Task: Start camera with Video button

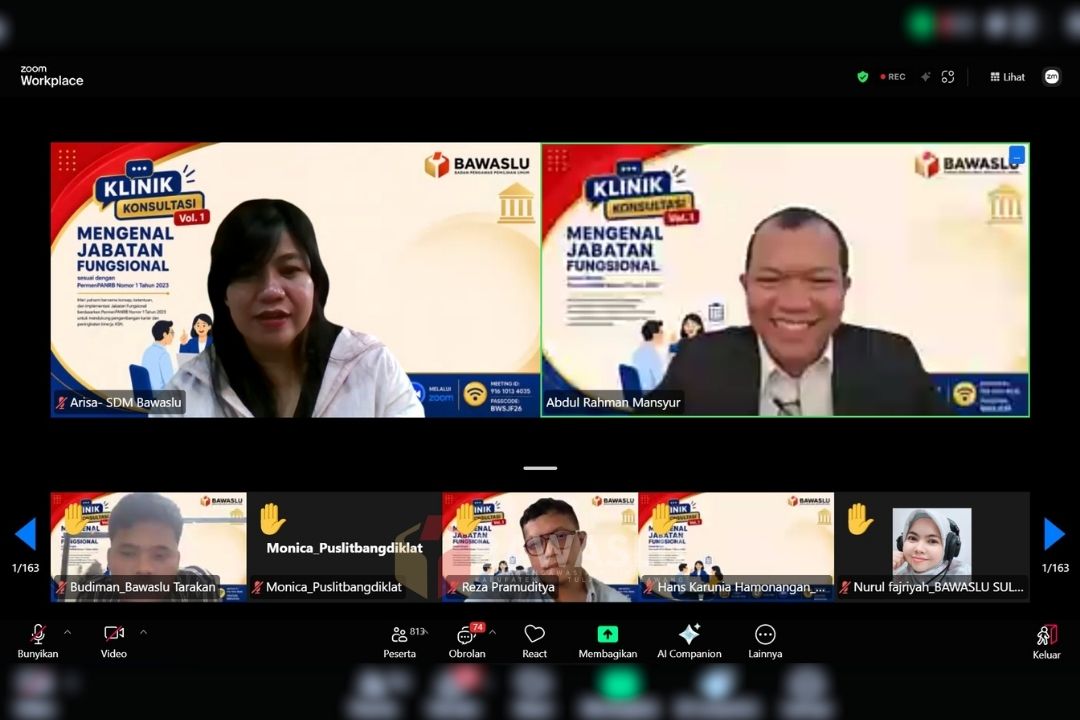Action: (114, 641)
